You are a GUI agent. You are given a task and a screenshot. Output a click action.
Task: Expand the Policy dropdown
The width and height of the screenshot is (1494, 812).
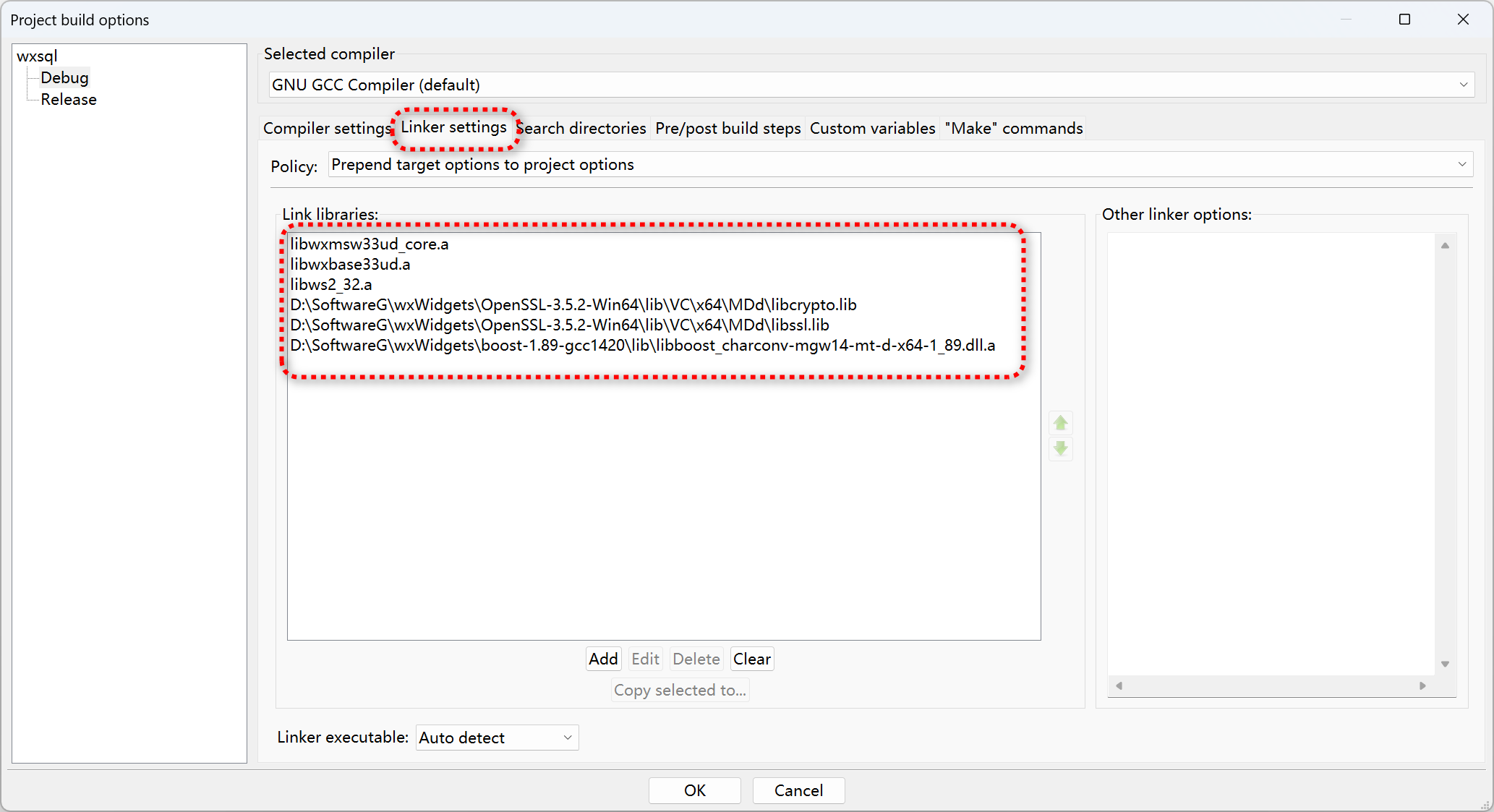coord(900,165)
